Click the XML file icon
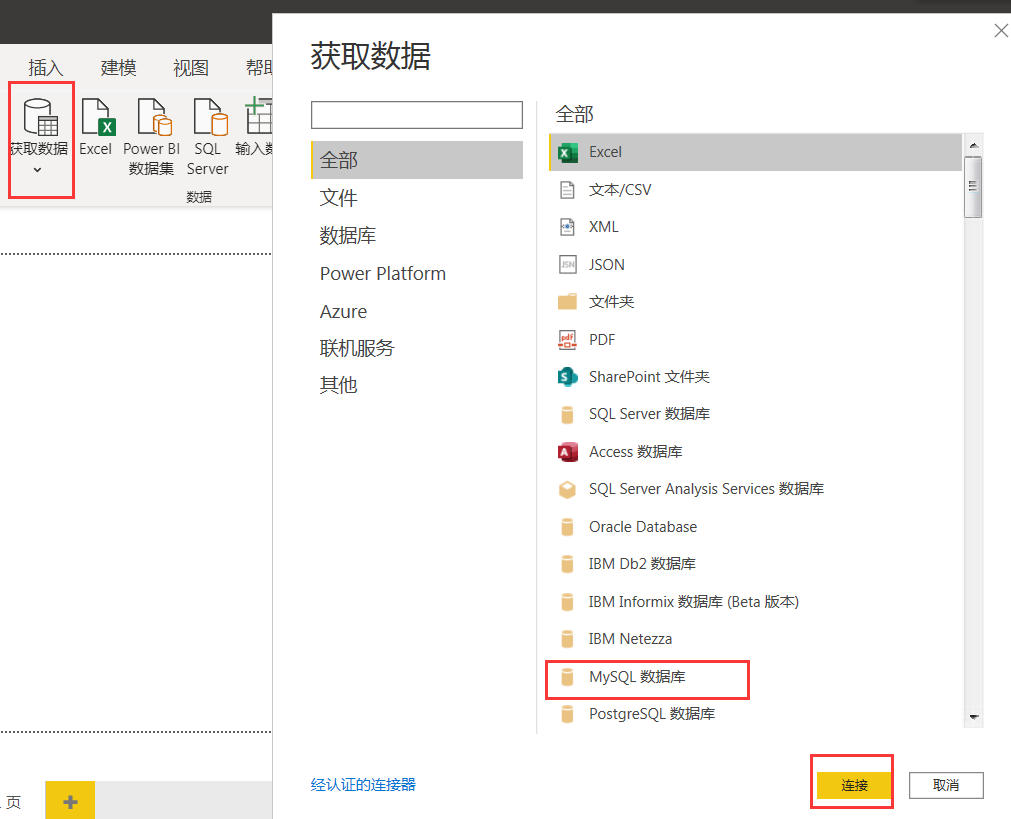The width and height of the screenshot is (1011, 819). [x=567, y=227]
